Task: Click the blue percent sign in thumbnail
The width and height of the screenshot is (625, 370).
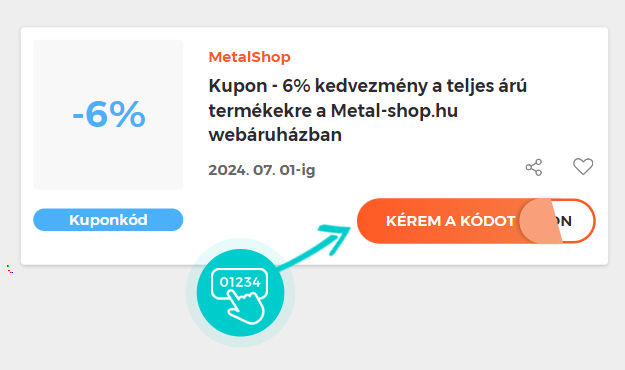Action: tap(127, 114)
